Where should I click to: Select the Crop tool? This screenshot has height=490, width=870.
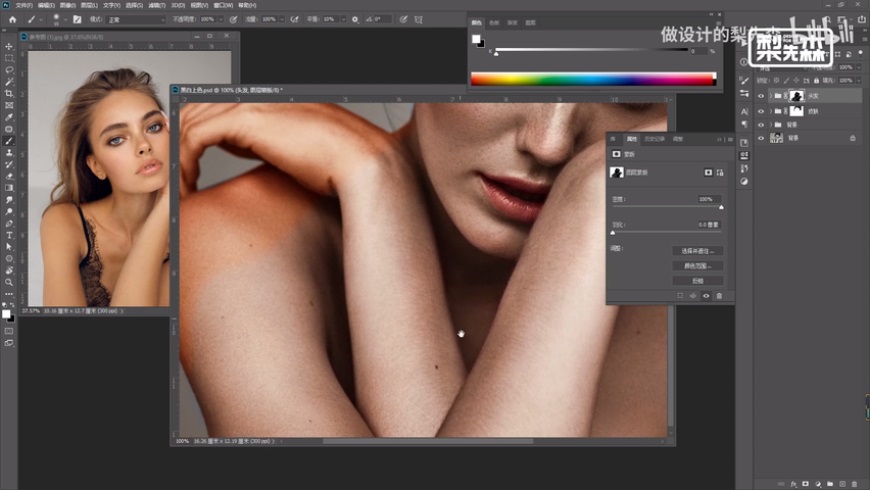(x=9, y=93)
